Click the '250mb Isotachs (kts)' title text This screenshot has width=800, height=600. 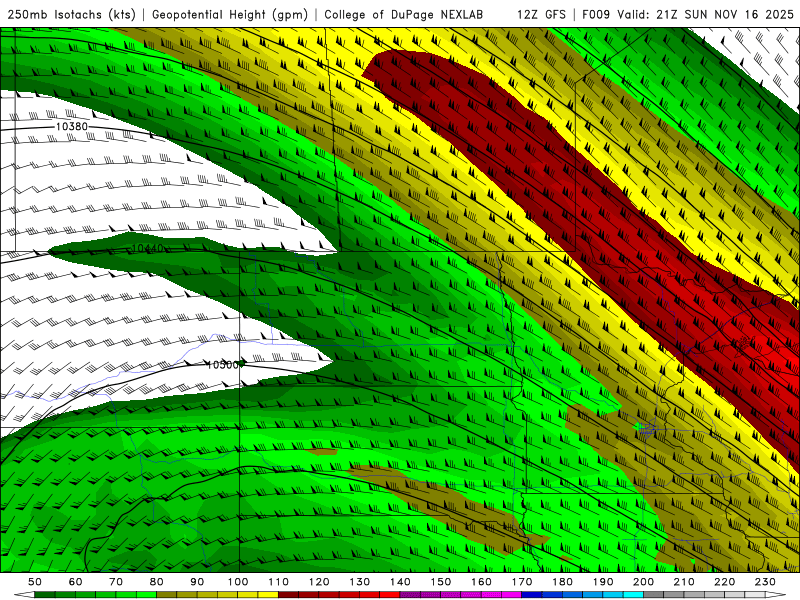point(71,15)
